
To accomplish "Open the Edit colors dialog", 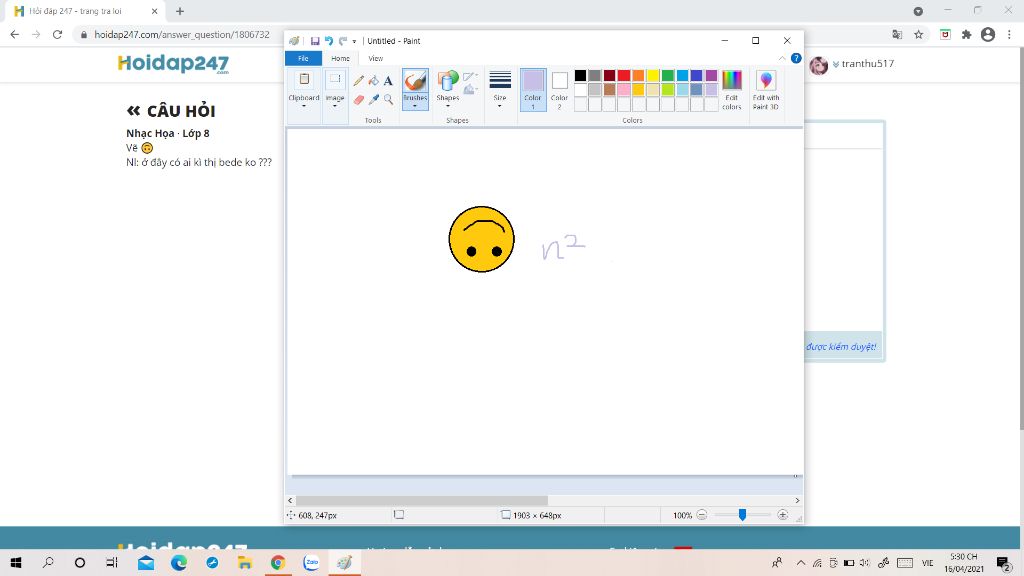I will tap(731, 89).
